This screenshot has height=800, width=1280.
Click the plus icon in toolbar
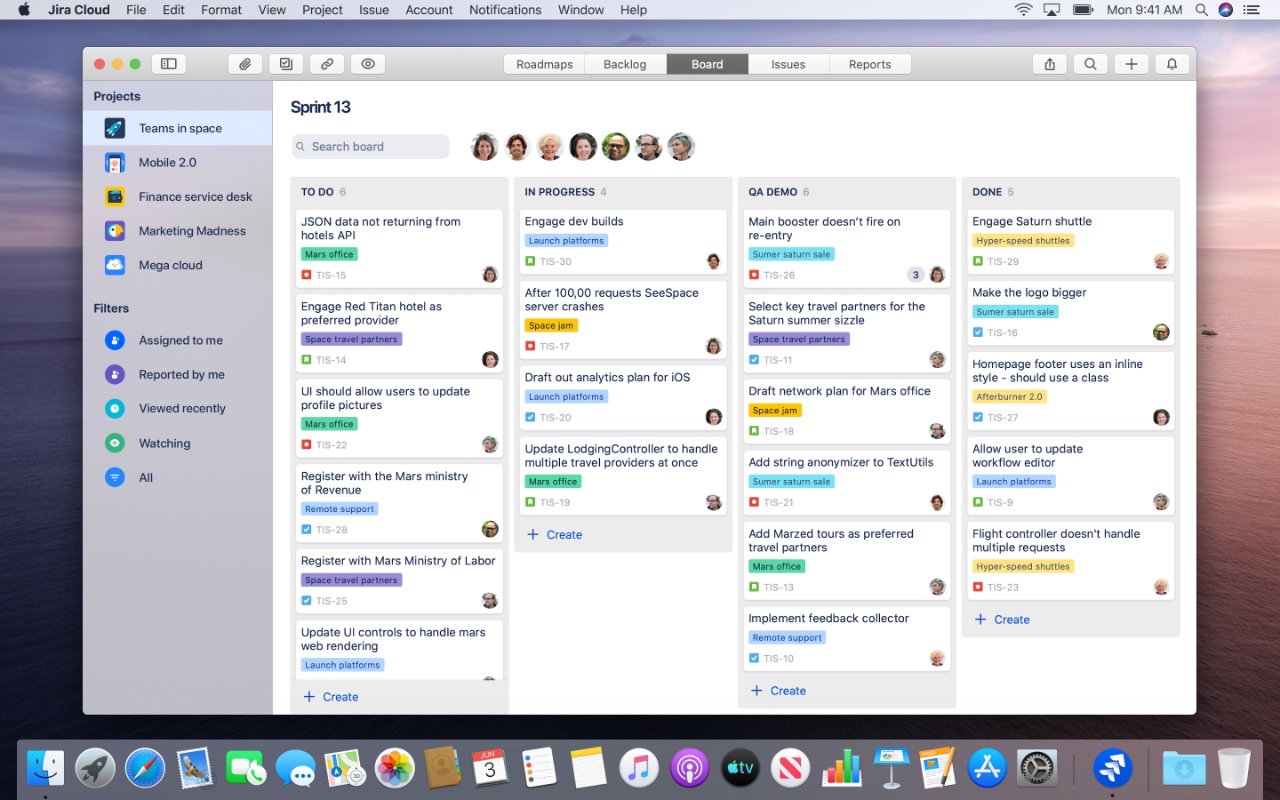coord(1131,64)
